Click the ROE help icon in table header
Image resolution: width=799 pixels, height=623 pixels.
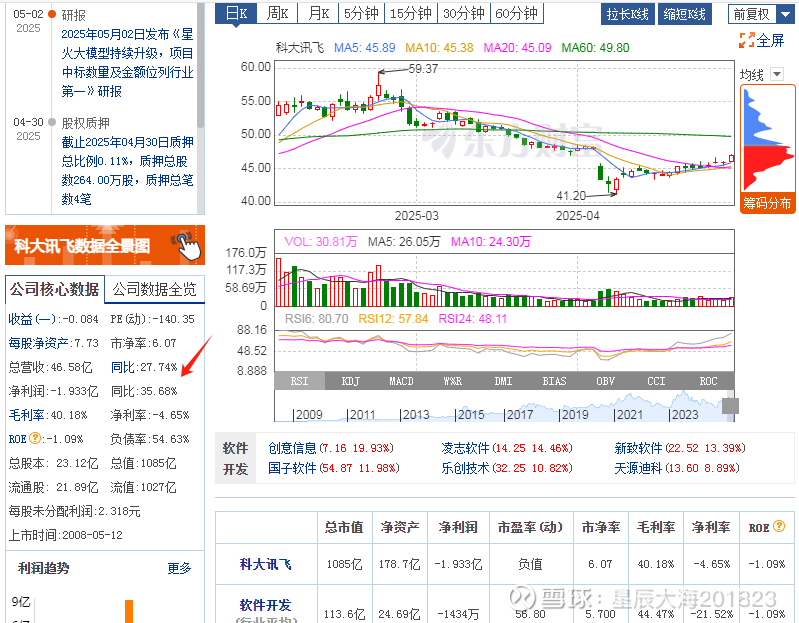tap(779, 526)
